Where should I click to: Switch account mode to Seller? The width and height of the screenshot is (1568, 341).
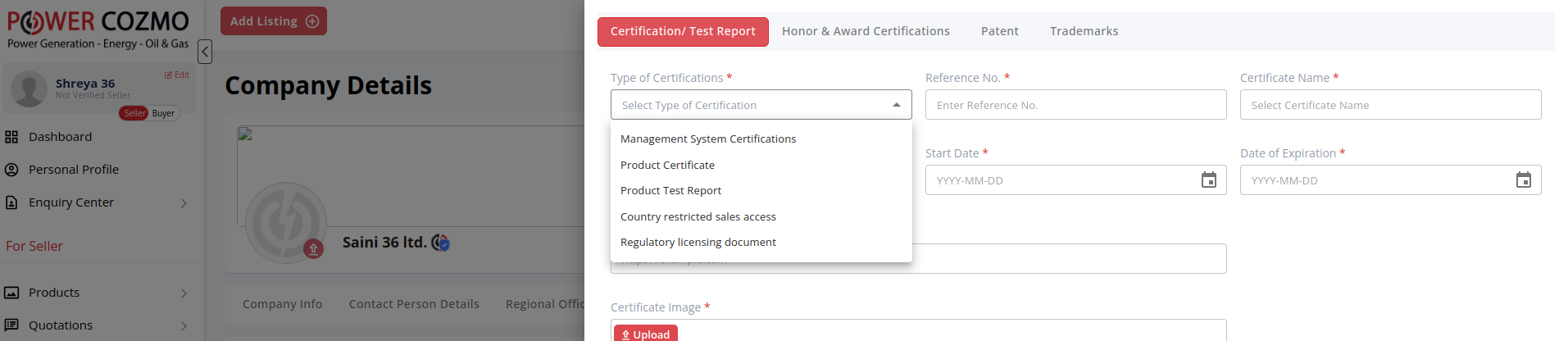[x=134, y=113]
